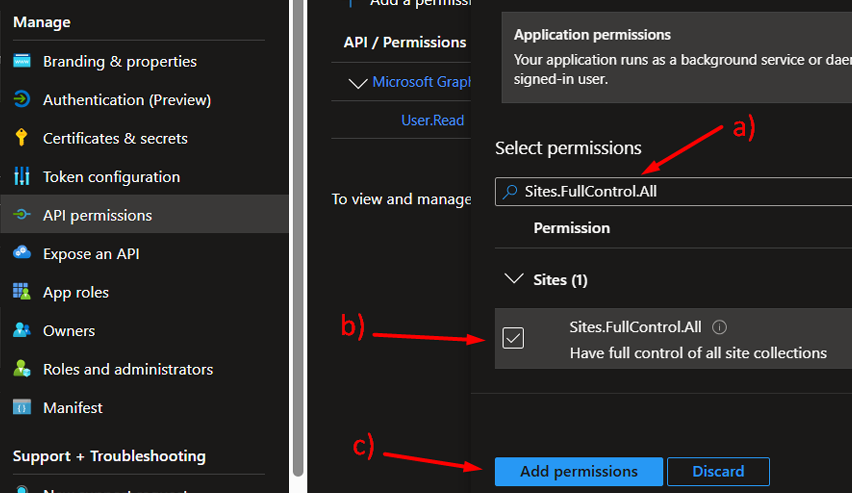Click the App roles grid icon
The height and width of the screenshot is (493, 852).
tap(22, 292)
